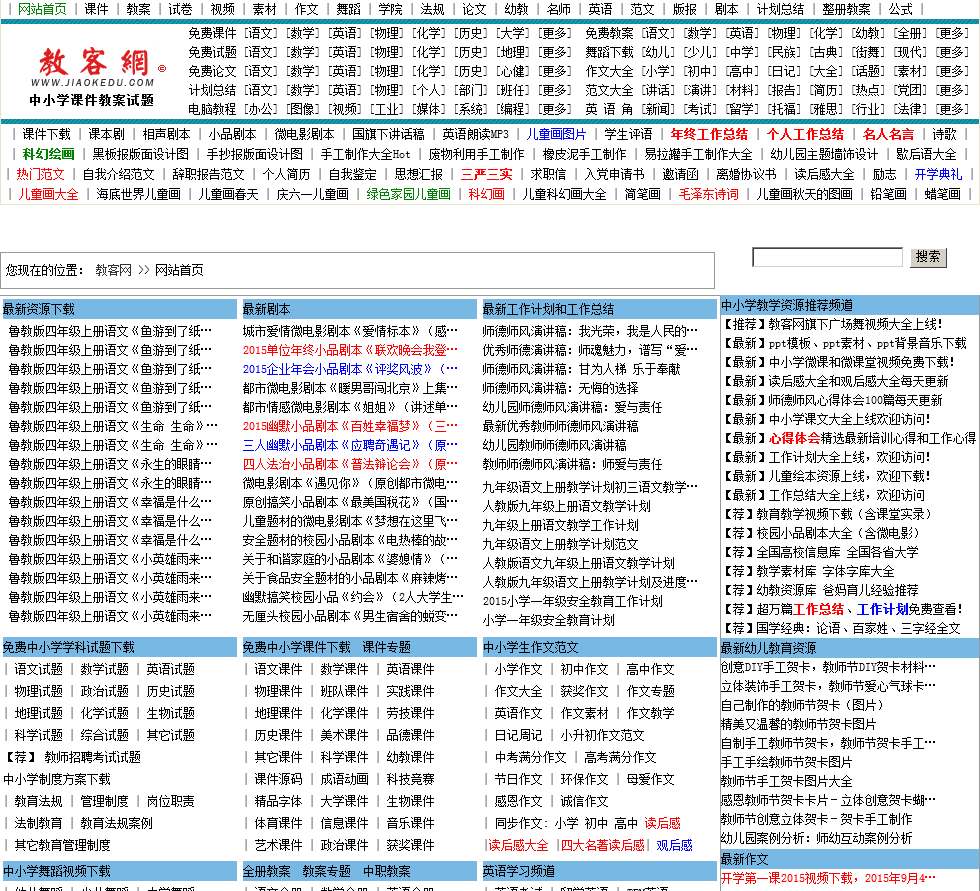Open 绿色家园儿童画 green link
The width and height of the screenshot is (980, 891).
(x=408, y=194)
